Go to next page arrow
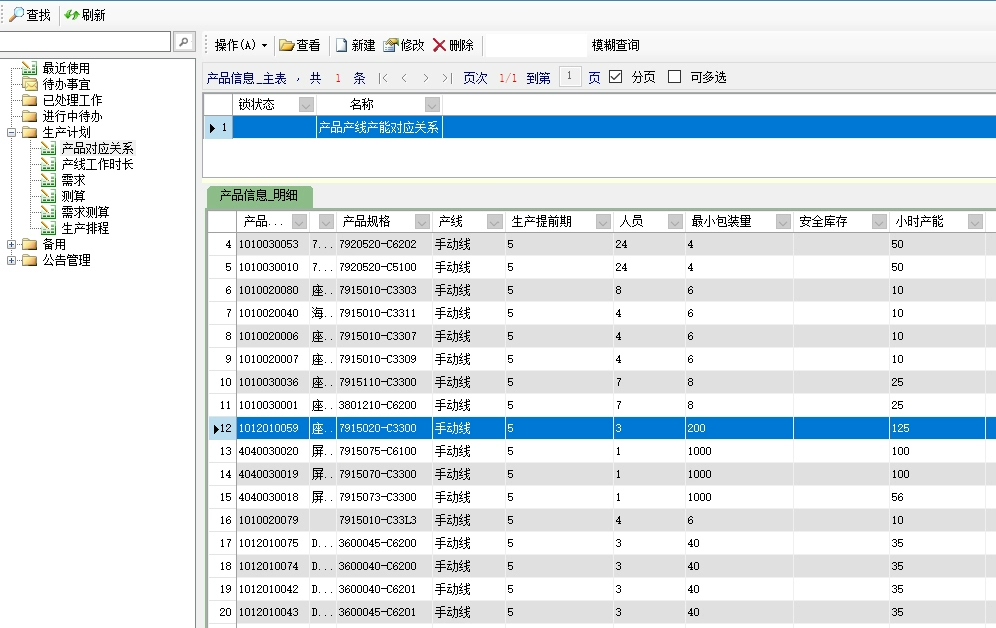The image size is (996, 628). (x=426, y=77)
